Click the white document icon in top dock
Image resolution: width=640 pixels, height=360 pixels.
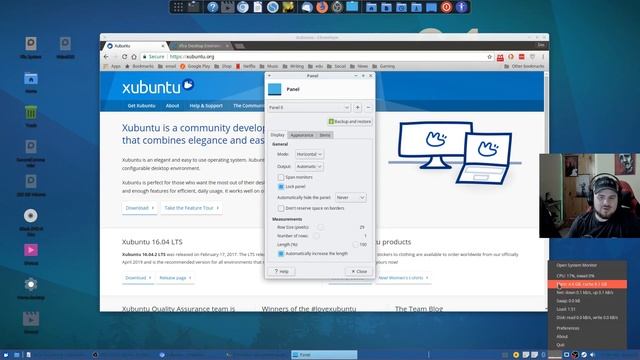[x=258, y=7]
